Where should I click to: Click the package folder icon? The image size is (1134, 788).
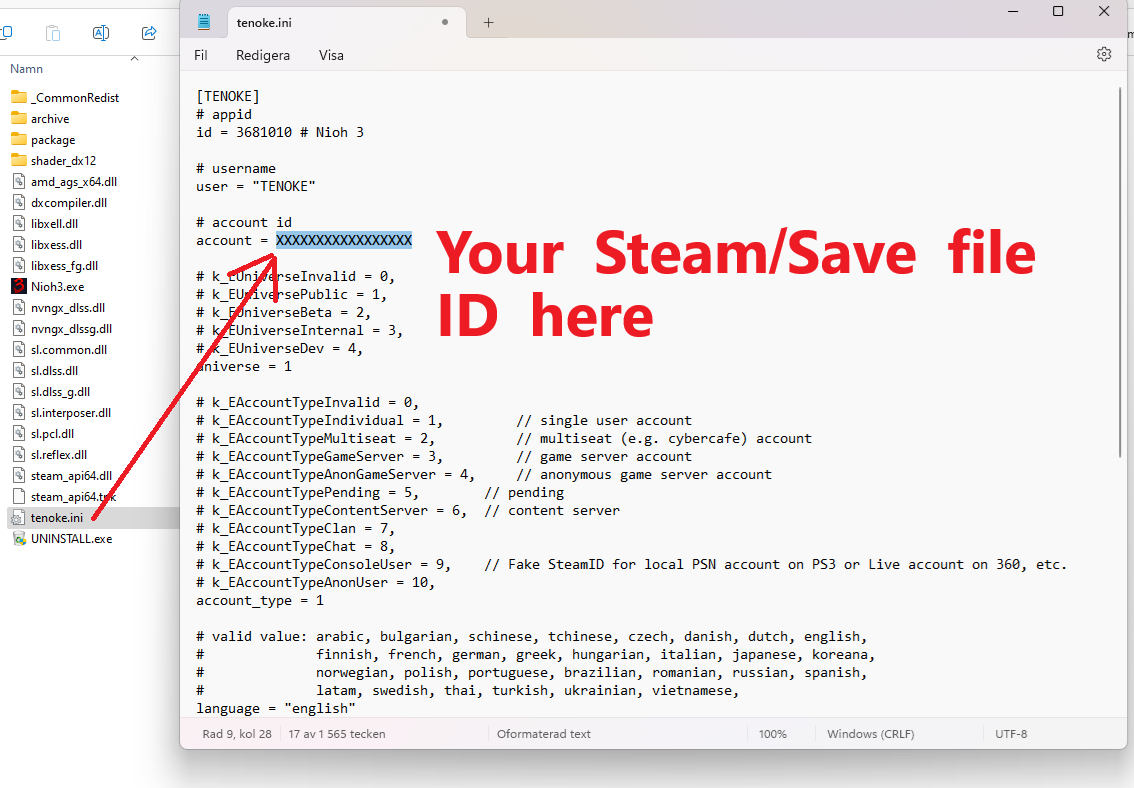[x=19, y=139]
